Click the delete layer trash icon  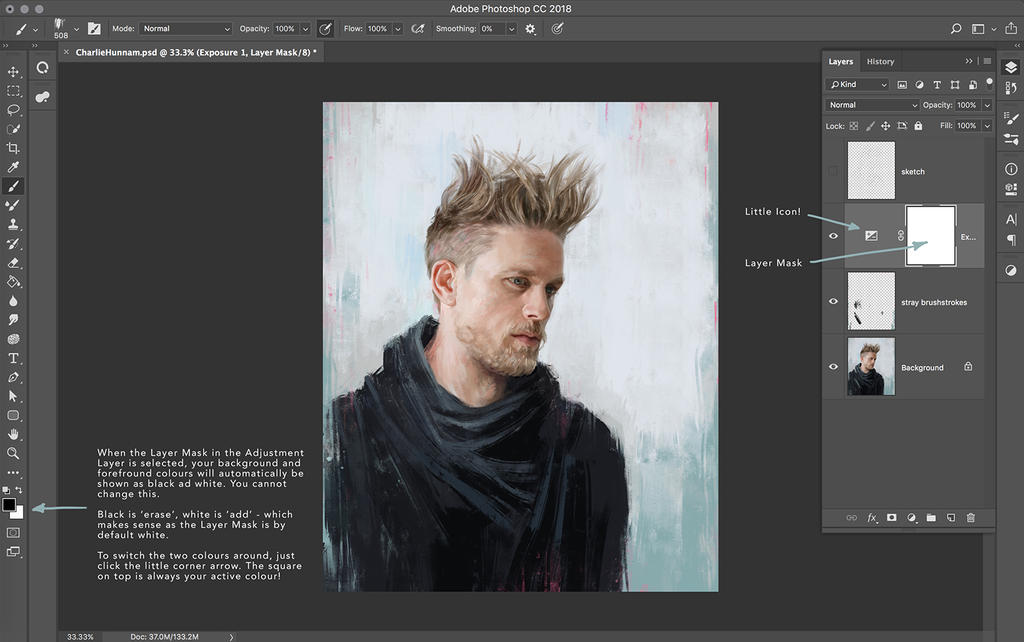(x=970, y=518)
